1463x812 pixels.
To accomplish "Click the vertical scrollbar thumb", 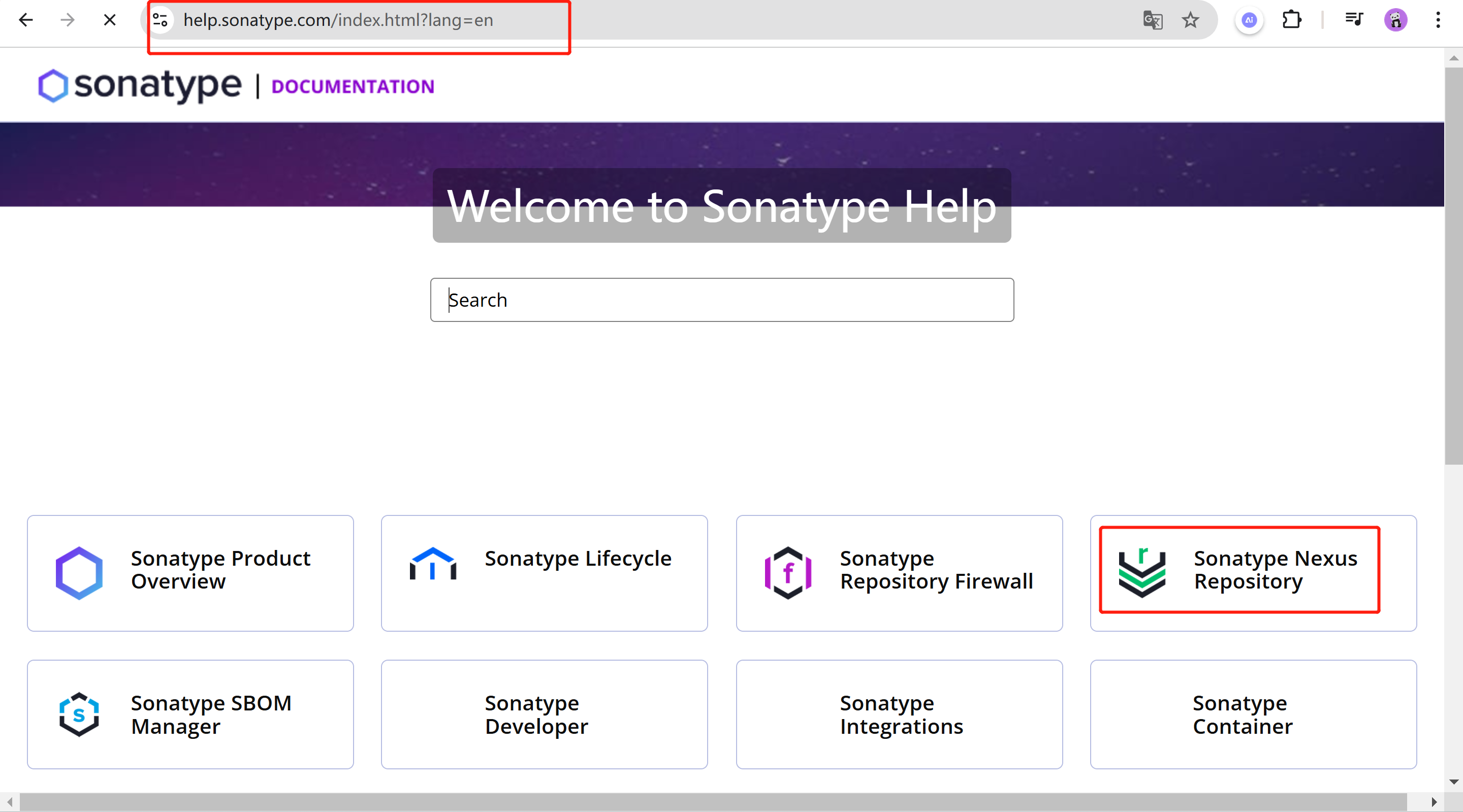I will [1453, 266].
